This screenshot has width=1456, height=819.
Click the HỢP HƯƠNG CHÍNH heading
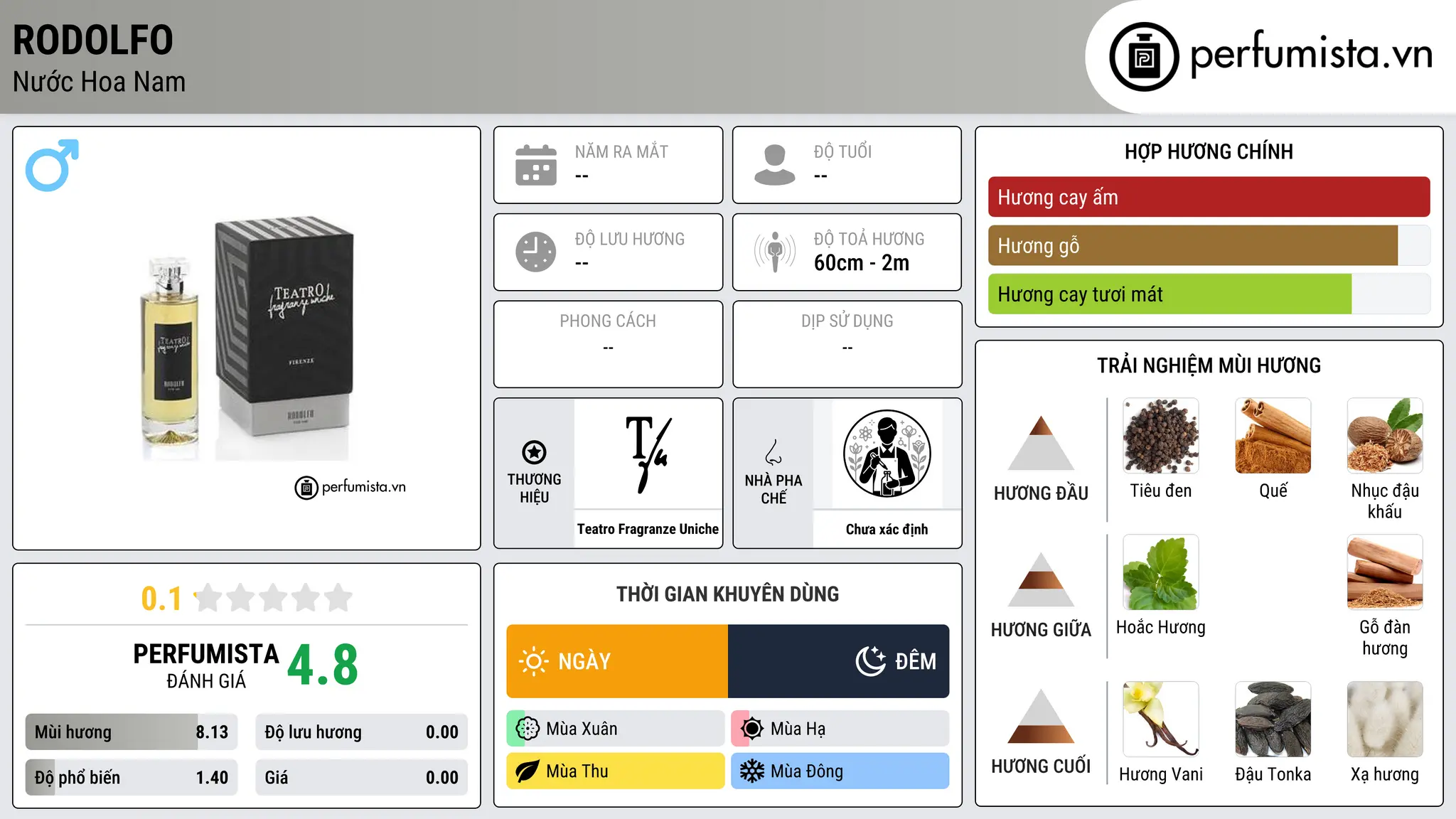tap(1209, 151)
